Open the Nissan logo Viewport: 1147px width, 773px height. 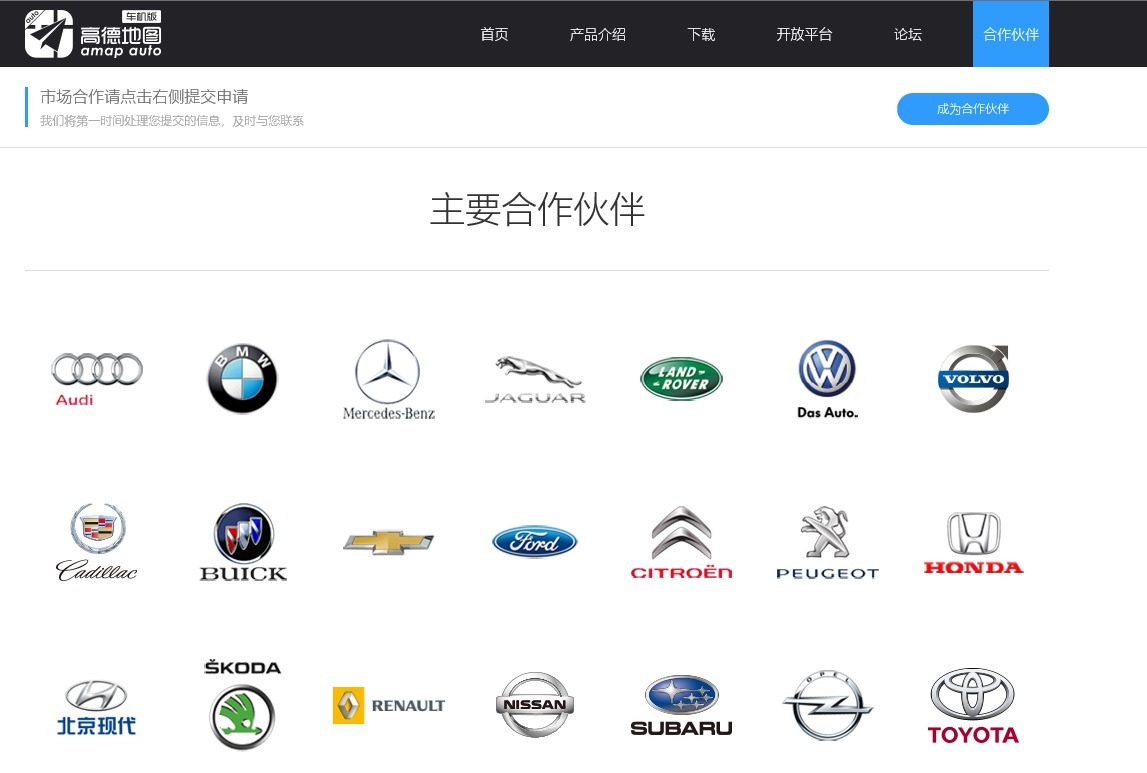(x=535, y=705)
